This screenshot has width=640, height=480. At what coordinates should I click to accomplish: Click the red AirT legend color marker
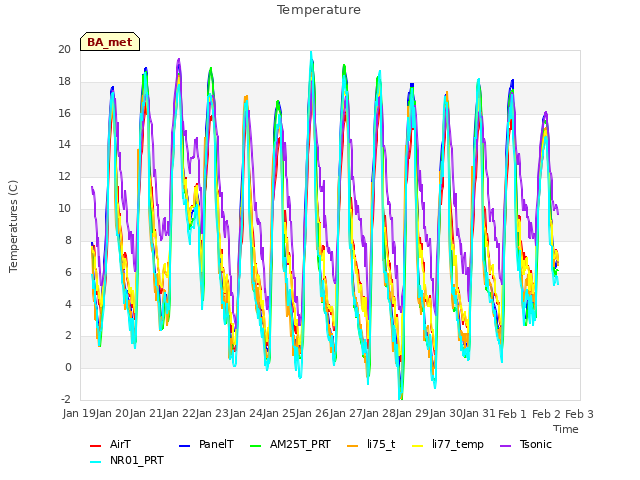pyautogui.click(x=95, y=446)
